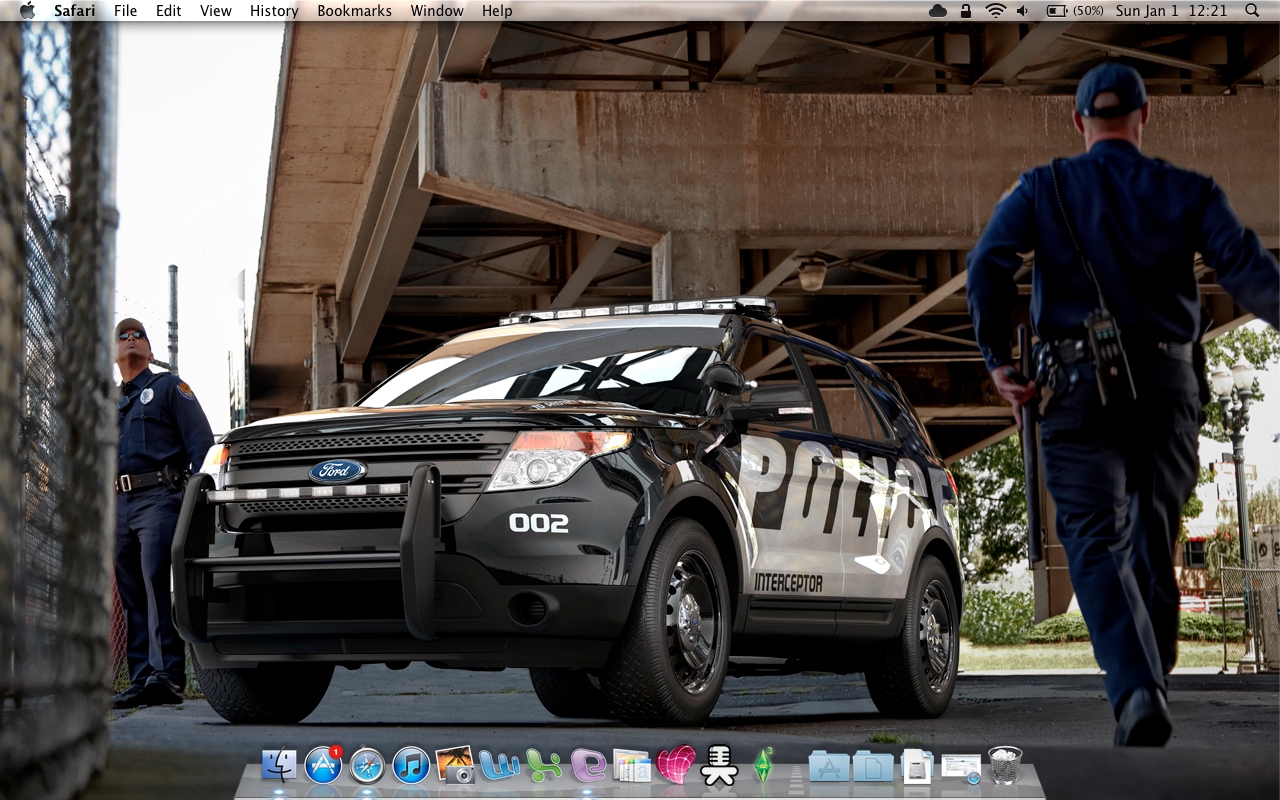Open the Documents folder stack in Dock
Screen dimensions: 1280x800
[873, 765]
